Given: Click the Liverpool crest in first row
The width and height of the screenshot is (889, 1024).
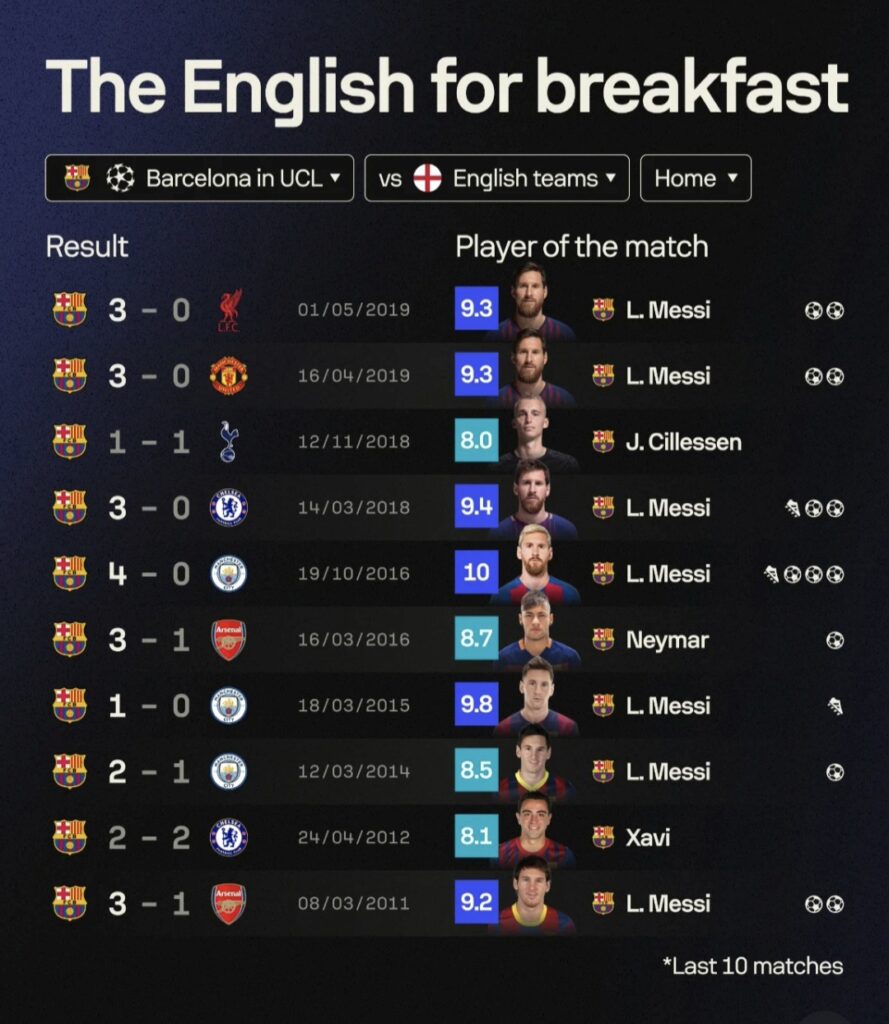Looking at the screenshot, I should point(230,310).
